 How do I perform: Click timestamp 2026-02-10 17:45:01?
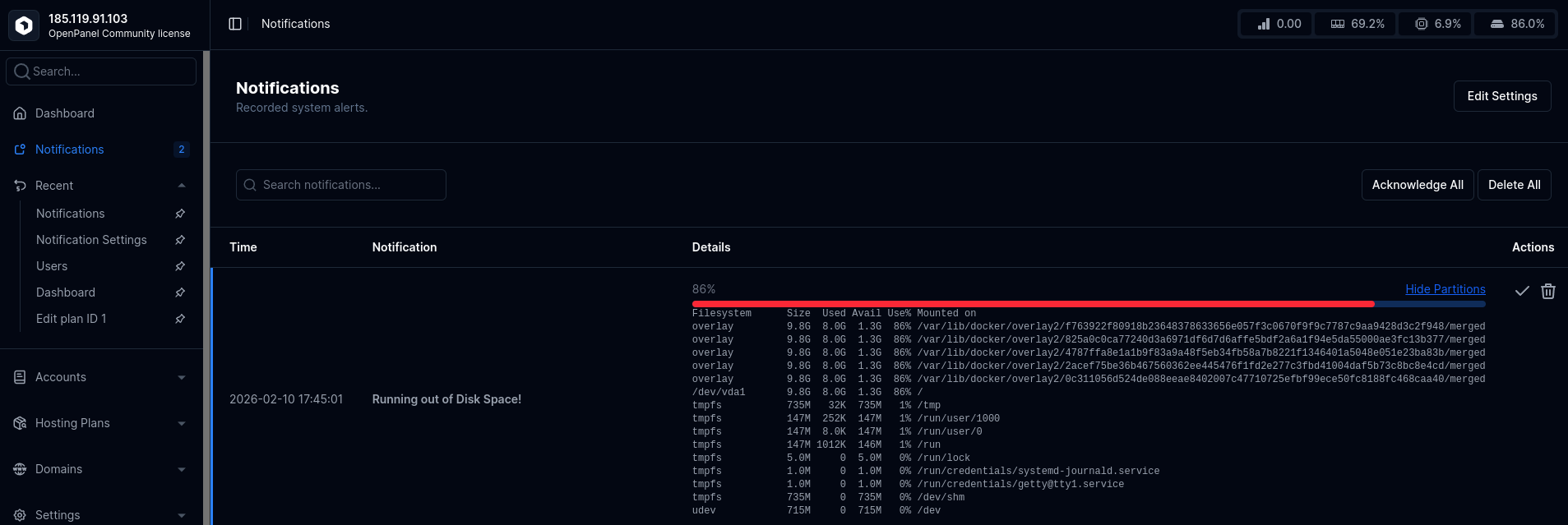(286, 399)
